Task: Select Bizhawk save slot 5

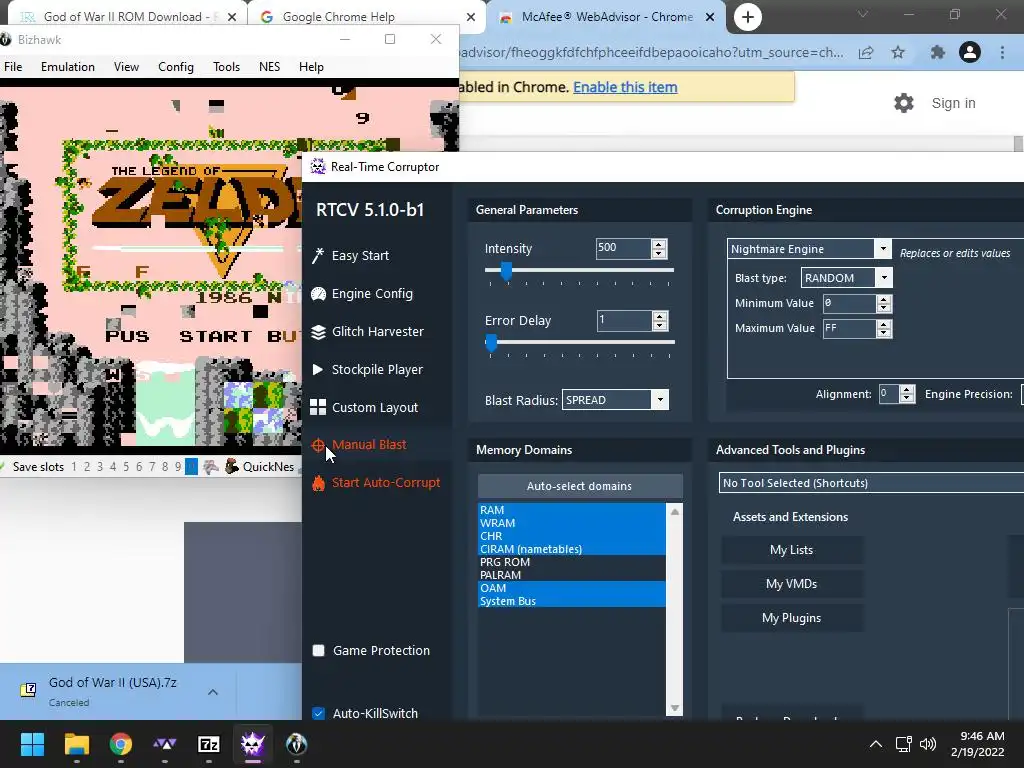Action: (x=125, y=466)
